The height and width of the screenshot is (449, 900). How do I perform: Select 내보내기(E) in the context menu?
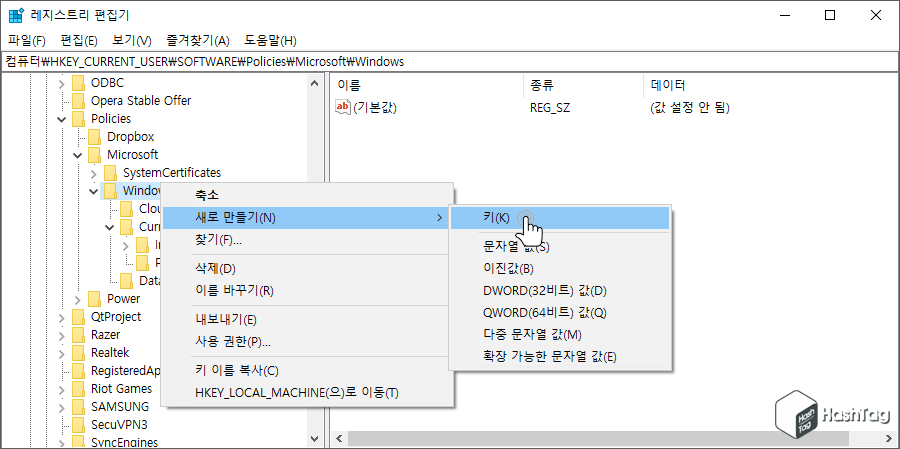tap(307, 320)
